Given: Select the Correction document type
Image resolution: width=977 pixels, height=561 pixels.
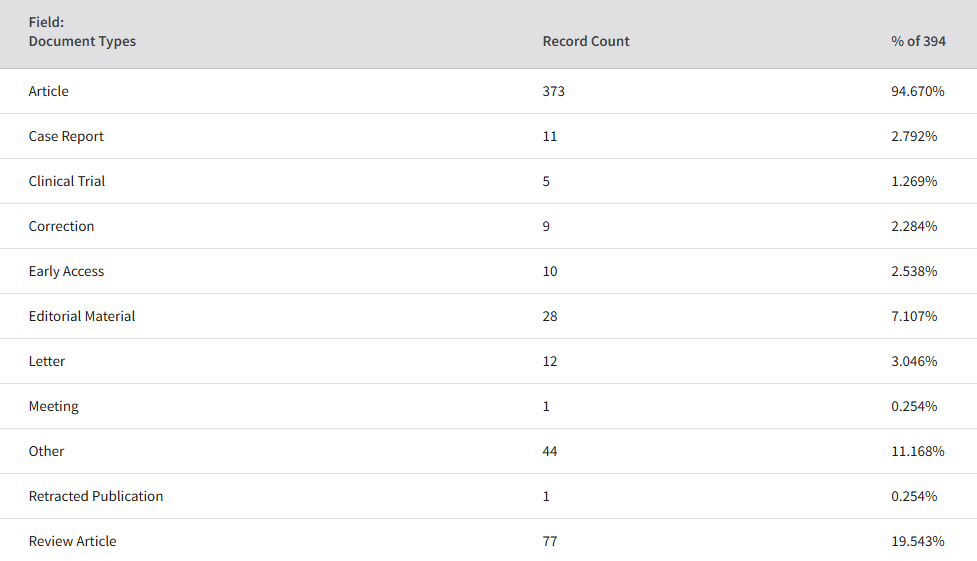Looking at the screenshot, I should 61,226.
